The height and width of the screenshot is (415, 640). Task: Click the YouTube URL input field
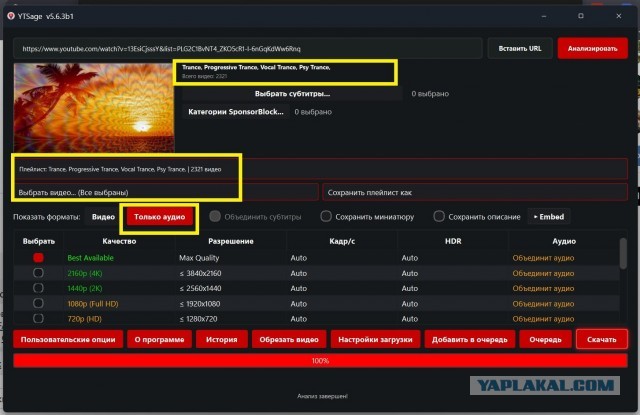[x=248, y=49]
